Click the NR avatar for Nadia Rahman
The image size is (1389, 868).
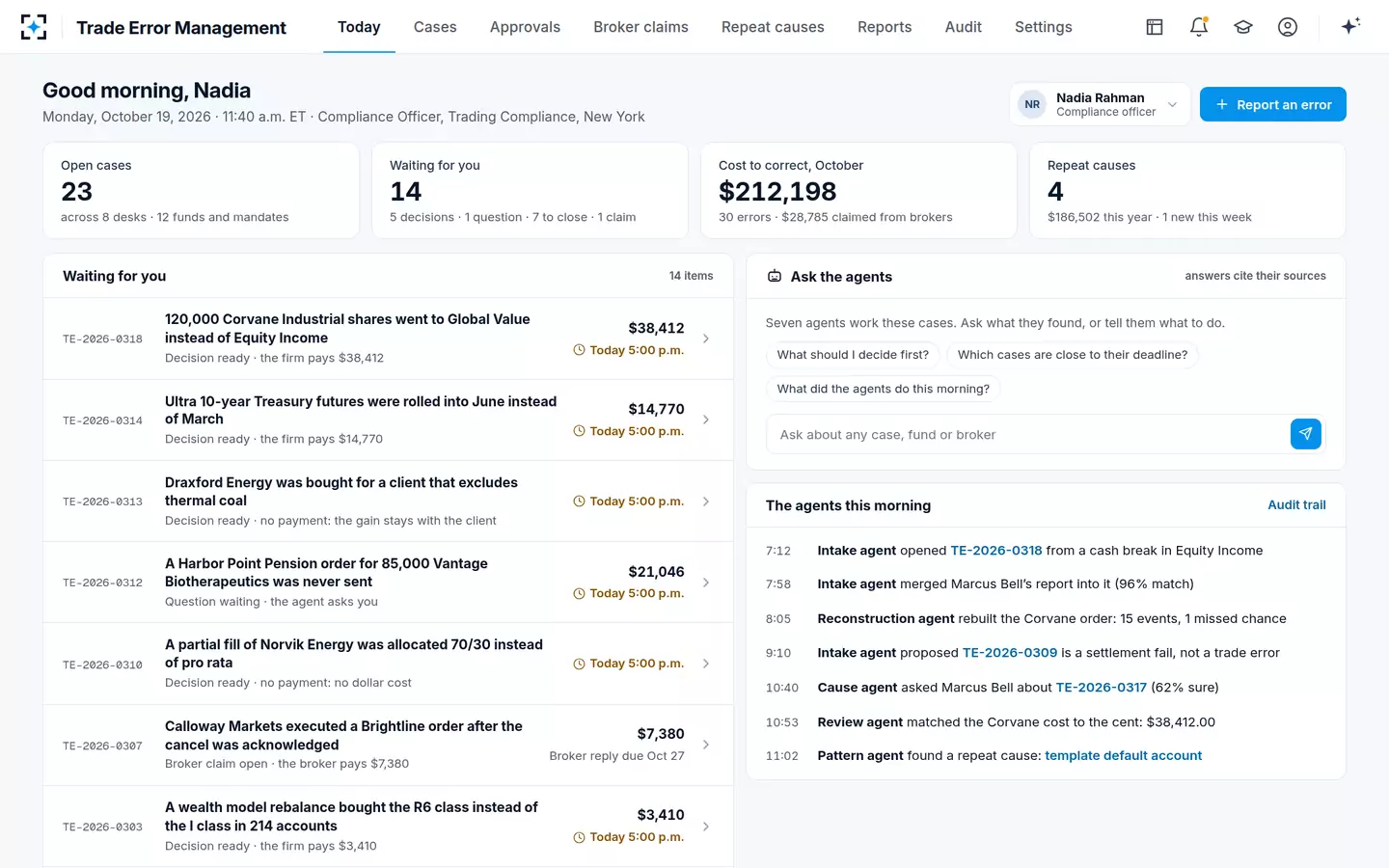click(1032, 104)
